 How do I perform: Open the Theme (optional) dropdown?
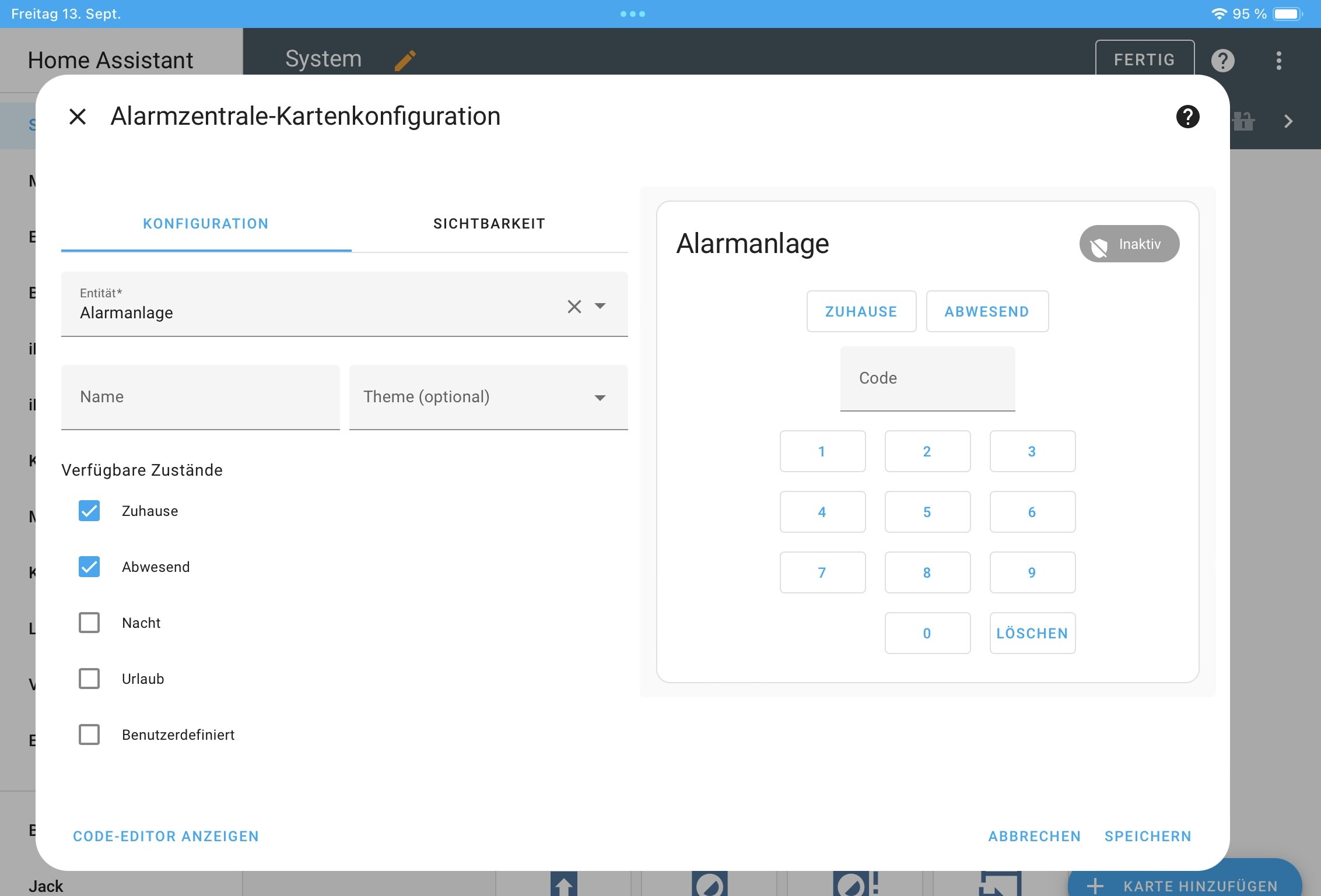pyautogui.click(x=488, y=397)
